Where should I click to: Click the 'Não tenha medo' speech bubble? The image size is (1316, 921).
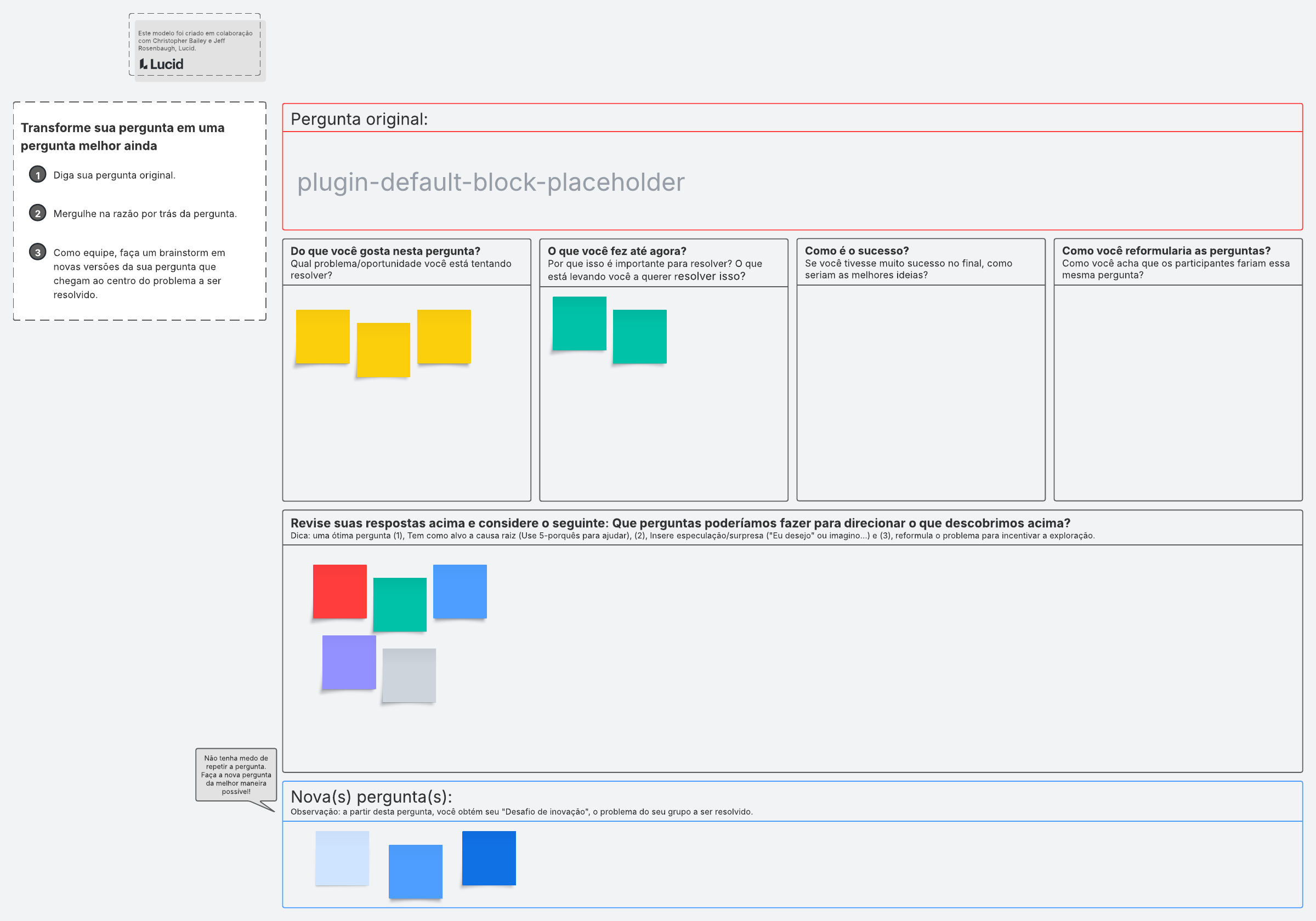236,774
